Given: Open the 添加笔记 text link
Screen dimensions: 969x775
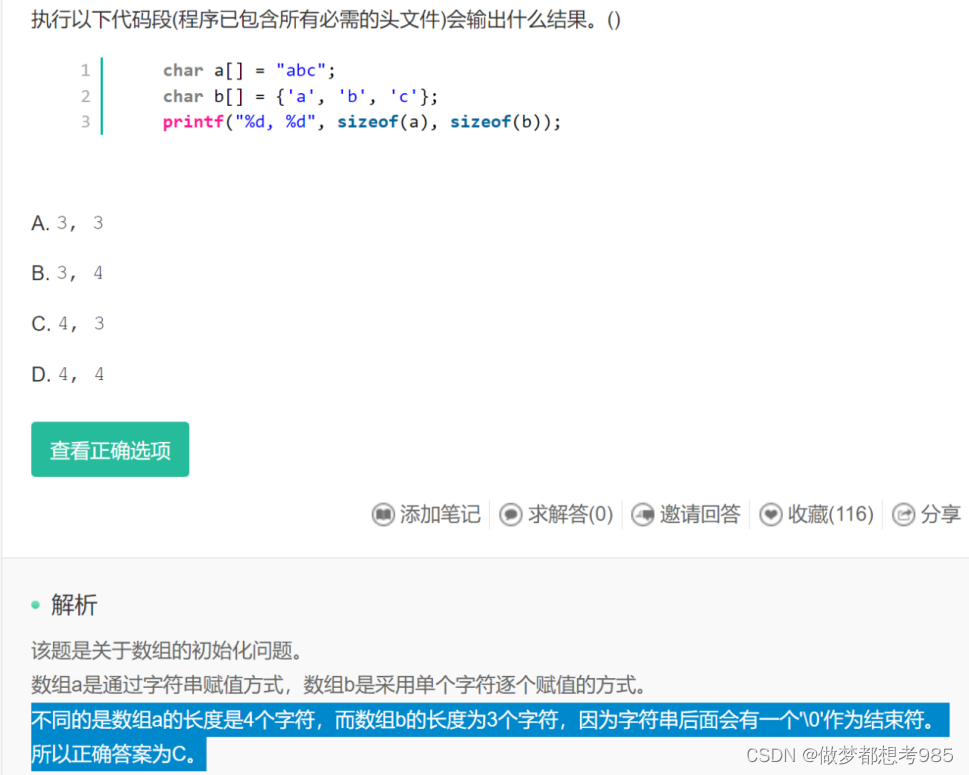Looking at the screenshot, I should 440,514.
